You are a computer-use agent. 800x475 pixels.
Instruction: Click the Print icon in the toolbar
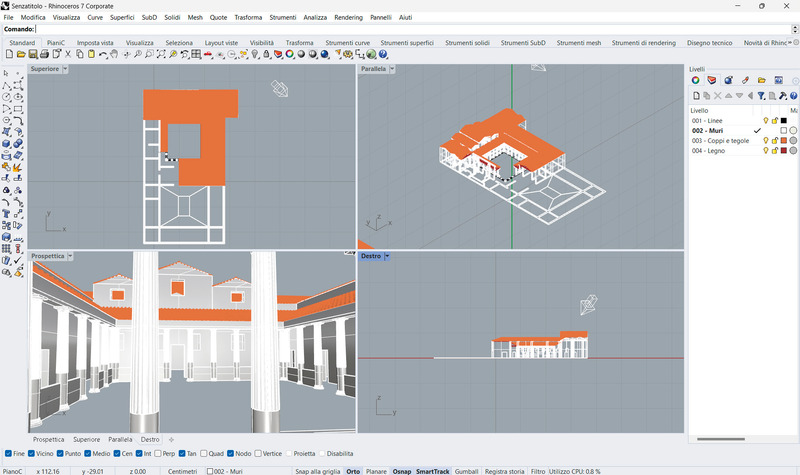[44, 54]
